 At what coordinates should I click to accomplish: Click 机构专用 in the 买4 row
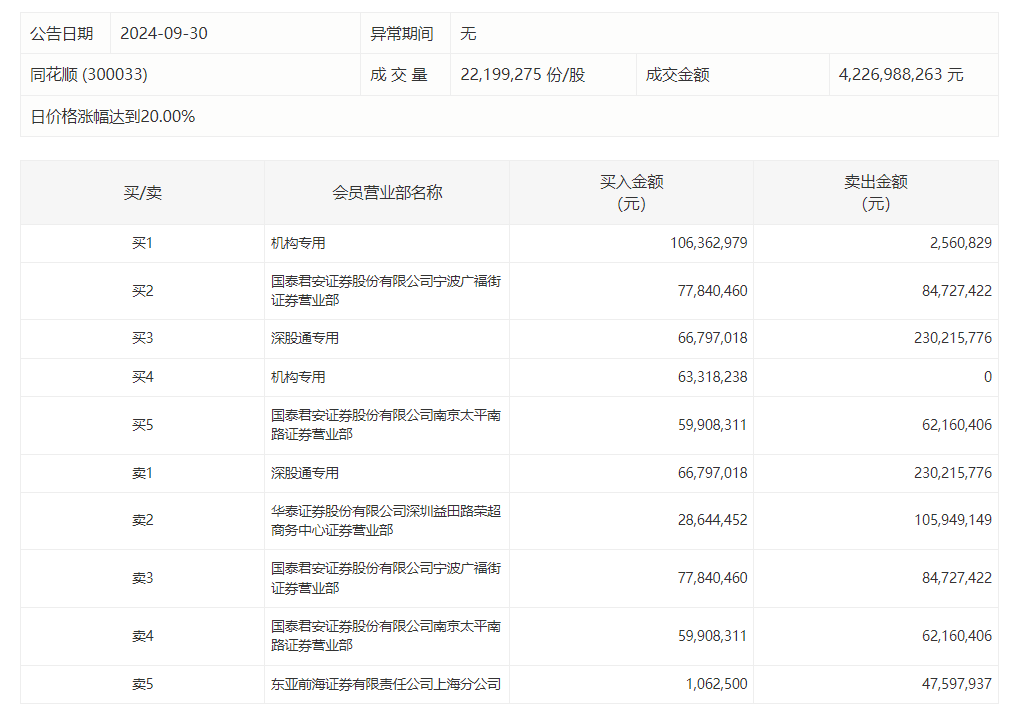(x=298, y=377)
